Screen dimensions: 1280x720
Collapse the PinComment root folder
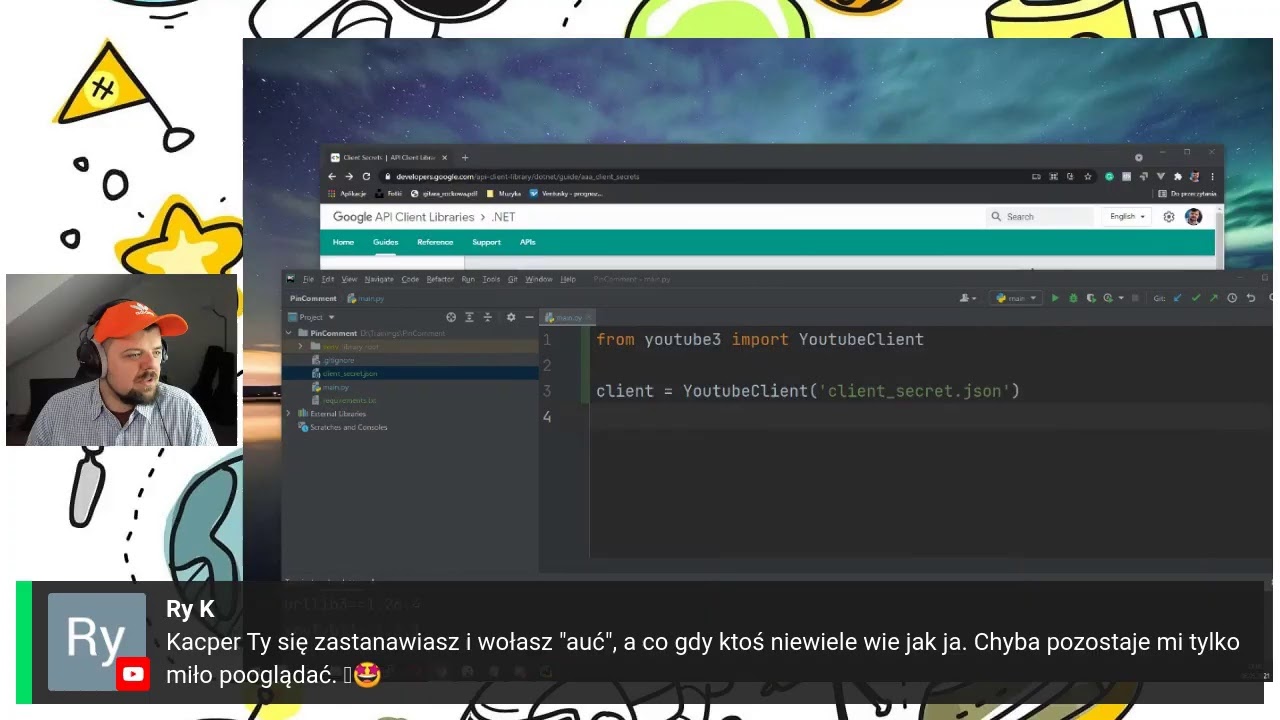point(289,333)
